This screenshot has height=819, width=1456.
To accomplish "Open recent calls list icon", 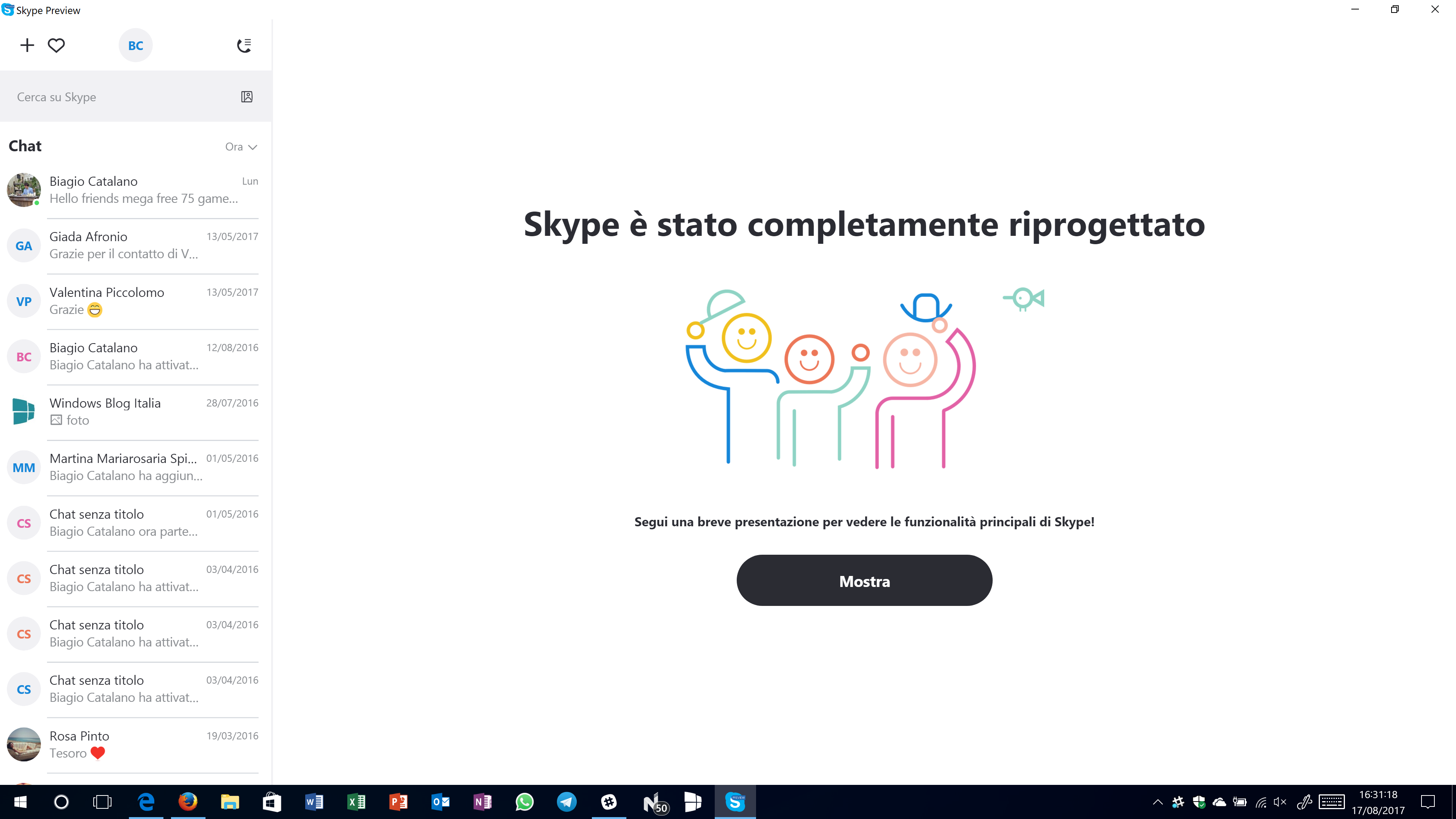I will tap(244, 45).
